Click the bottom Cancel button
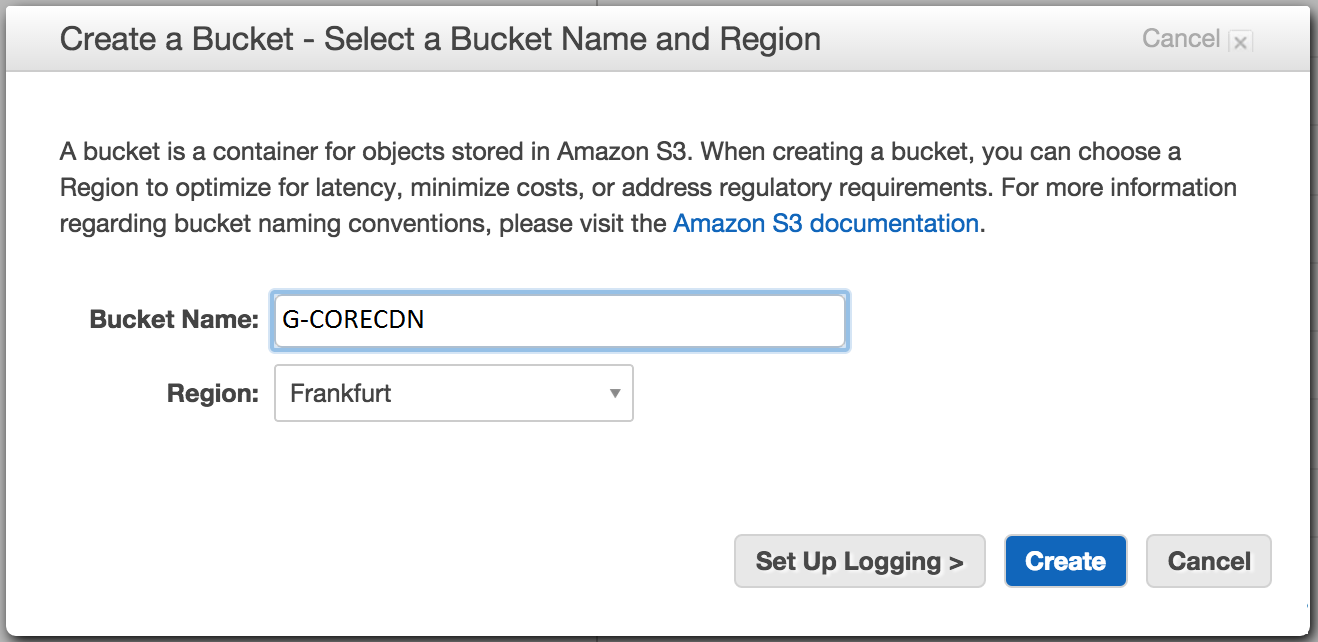The height and width of the screenshot is (642, 1318). [1208, 561]
